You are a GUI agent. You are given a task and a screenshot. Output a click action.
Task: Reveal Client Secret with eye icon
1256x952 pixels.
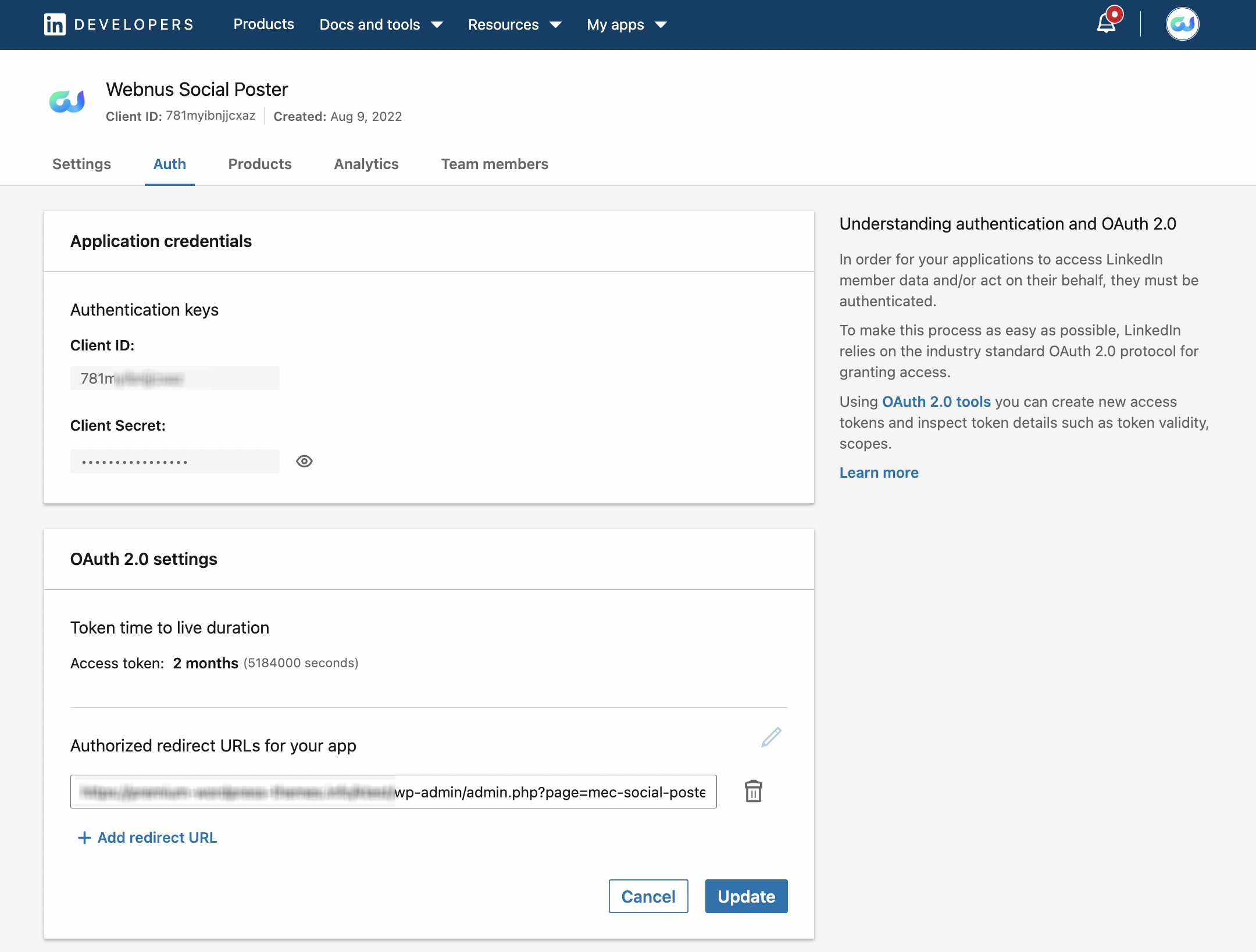[x=304, y=461]
